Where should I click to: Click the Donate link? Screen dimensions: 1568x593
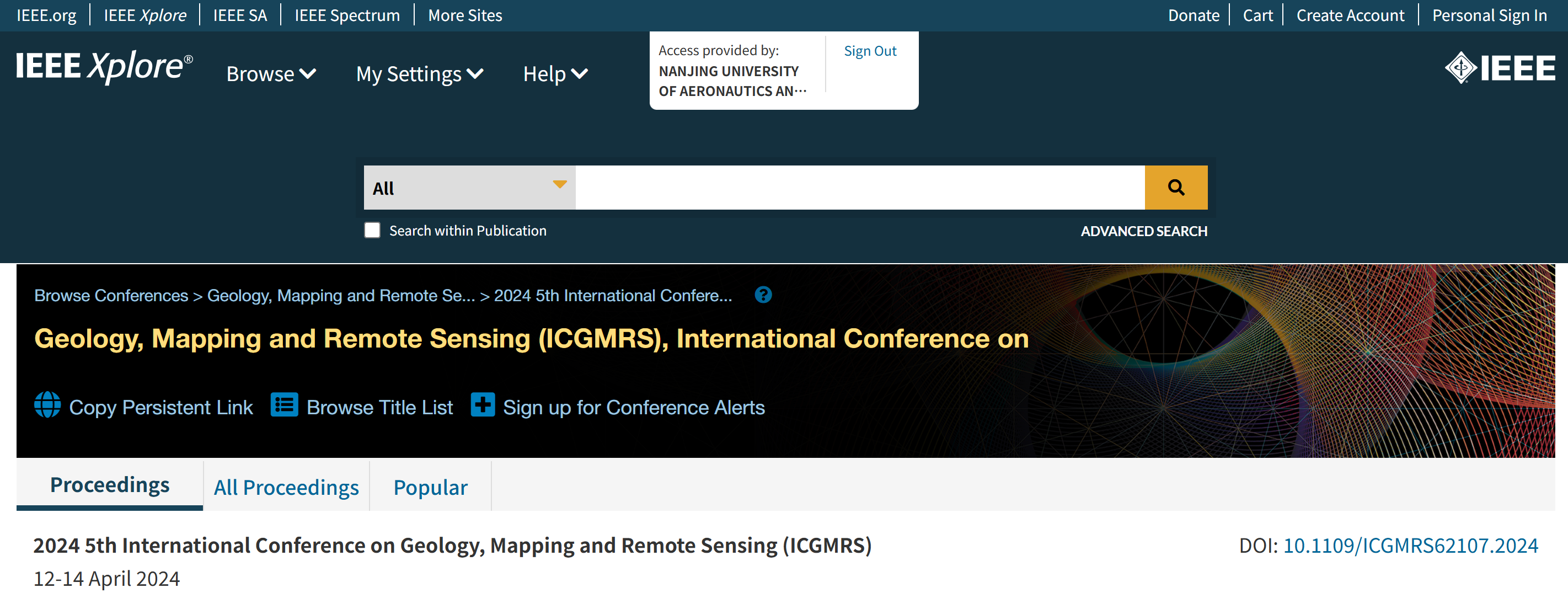tap(1193, 15)
